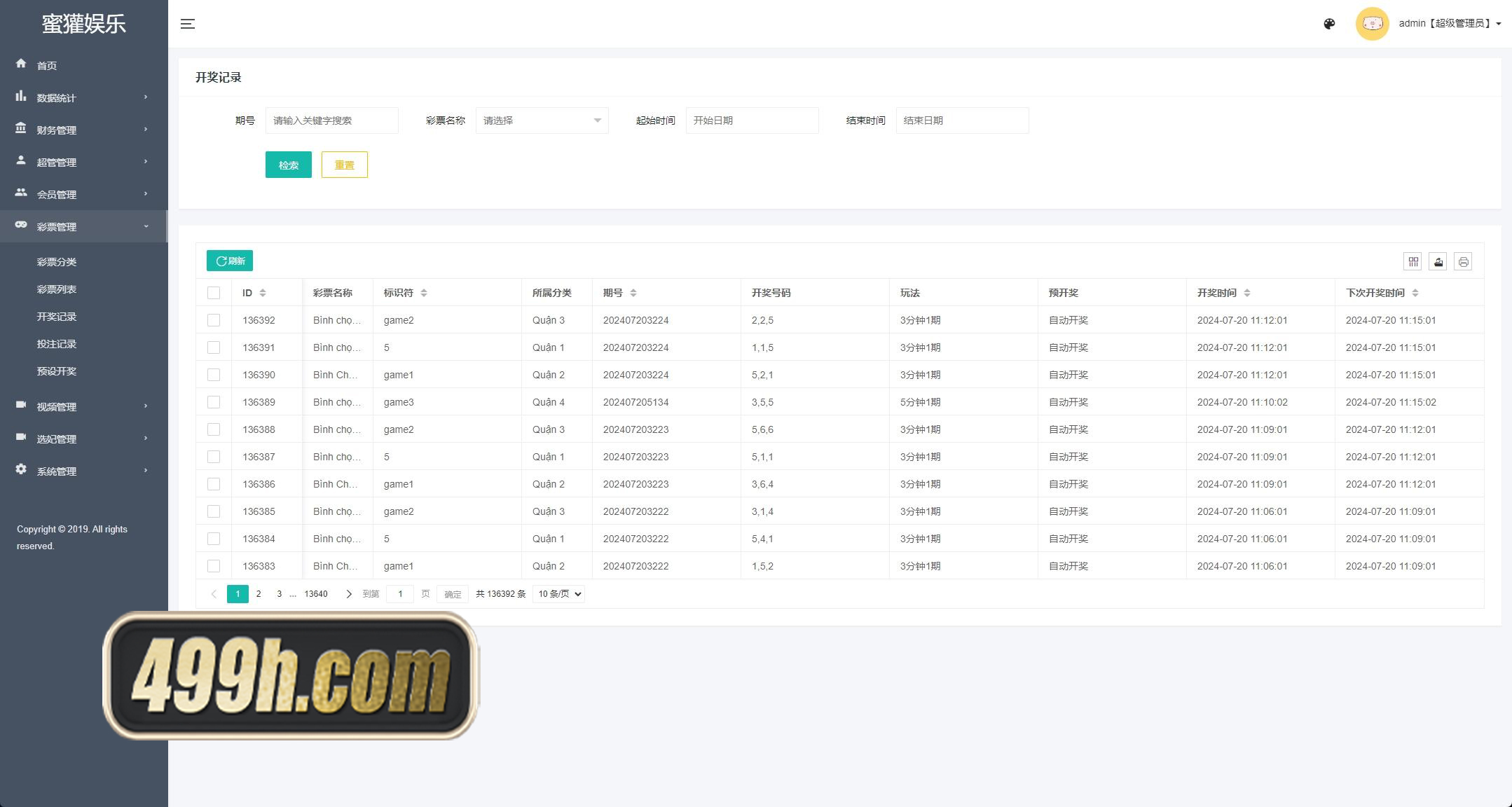Check the row with ID 136390

point(214,375)
